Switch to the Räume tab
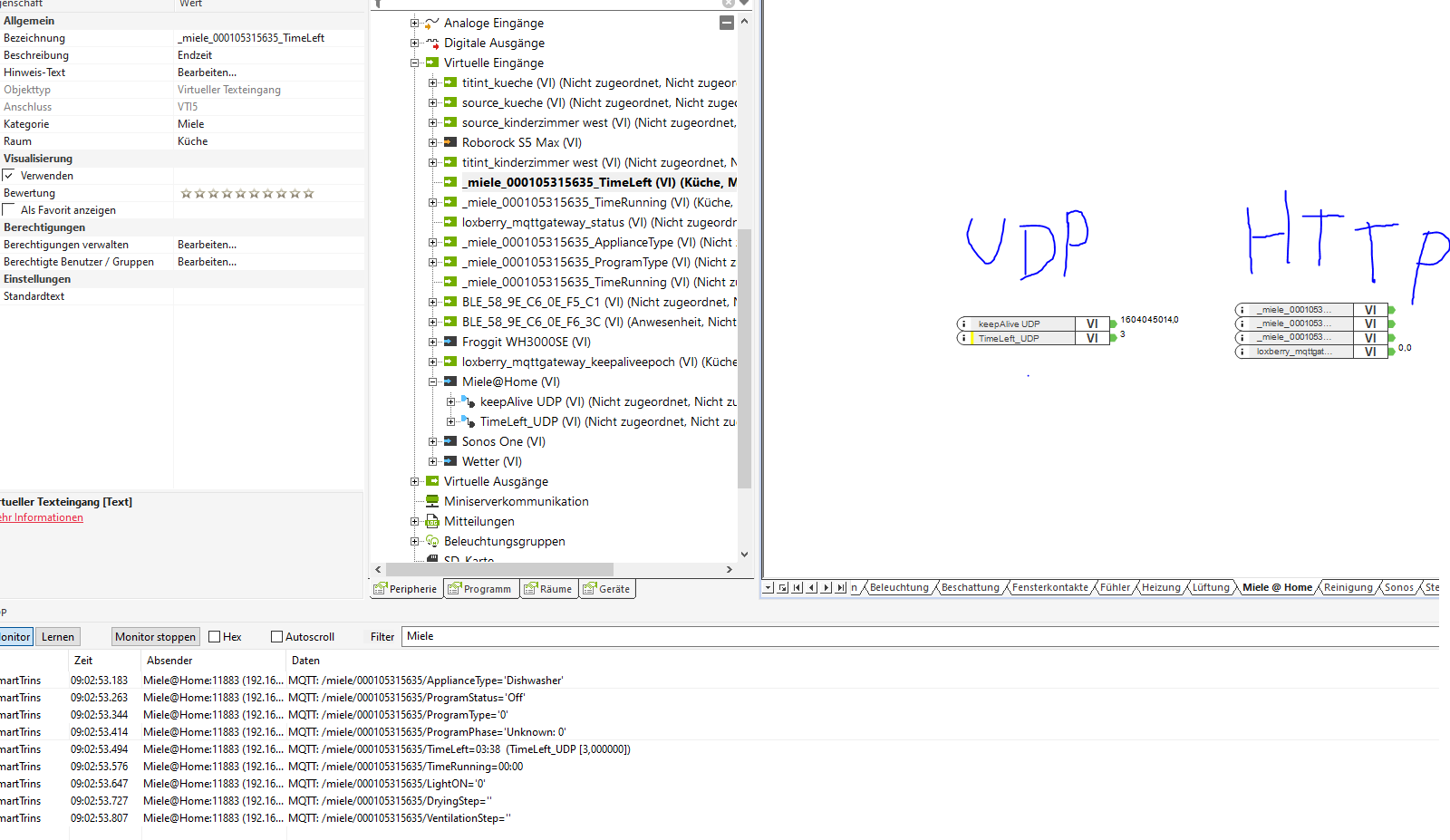 (x=548, y=589)
